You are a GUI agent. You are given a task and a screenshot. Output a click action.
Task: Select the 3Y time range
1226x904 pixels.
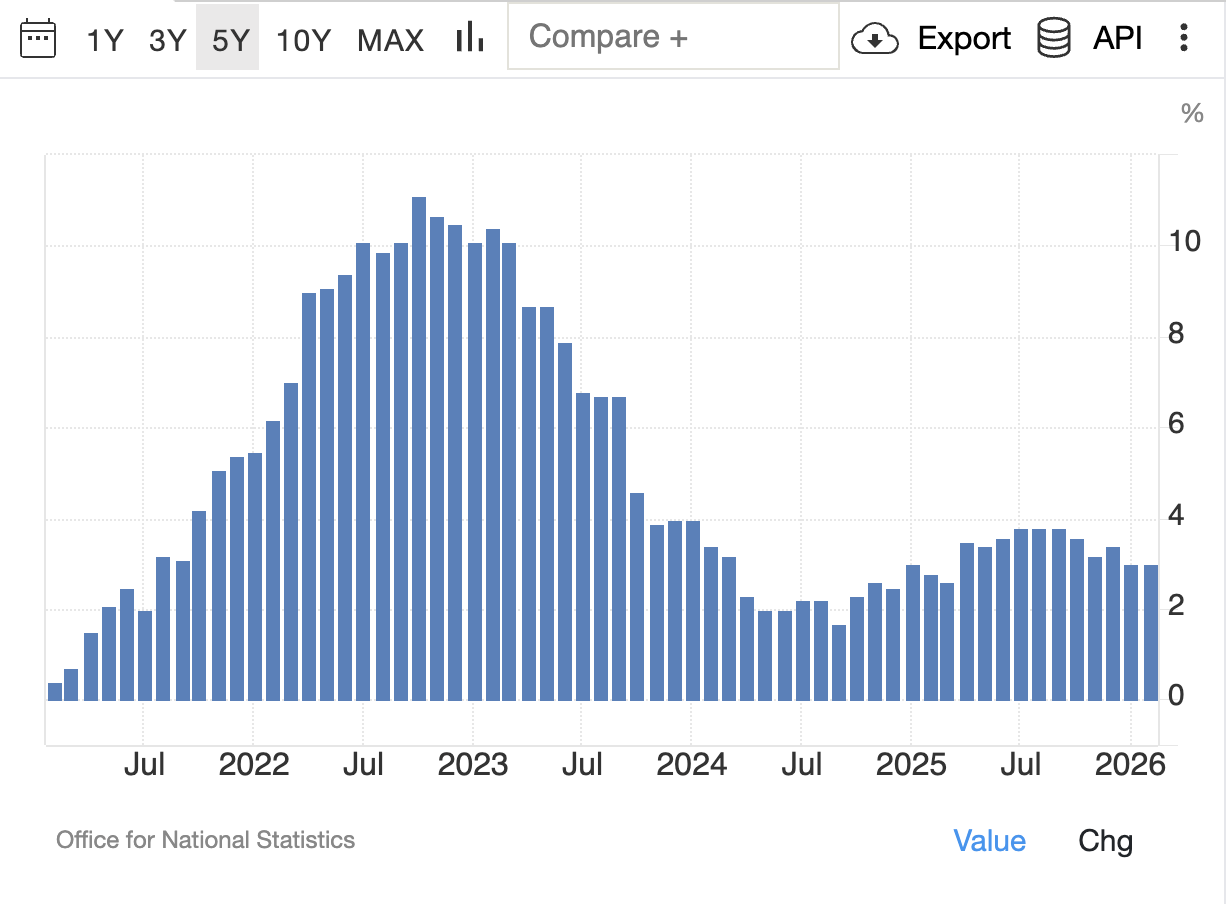point(167,40)
